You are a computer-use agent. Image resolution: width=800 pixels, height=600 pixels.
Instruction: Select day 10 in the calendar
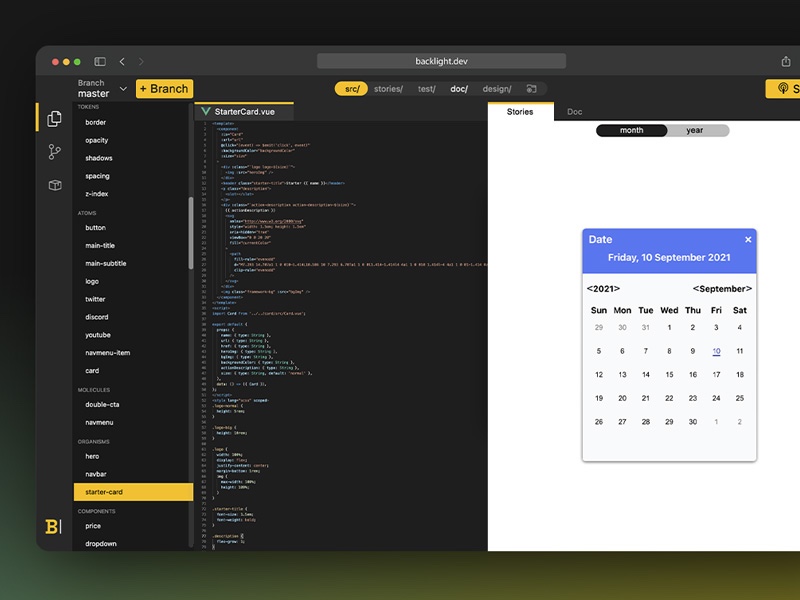pos(716,351)
